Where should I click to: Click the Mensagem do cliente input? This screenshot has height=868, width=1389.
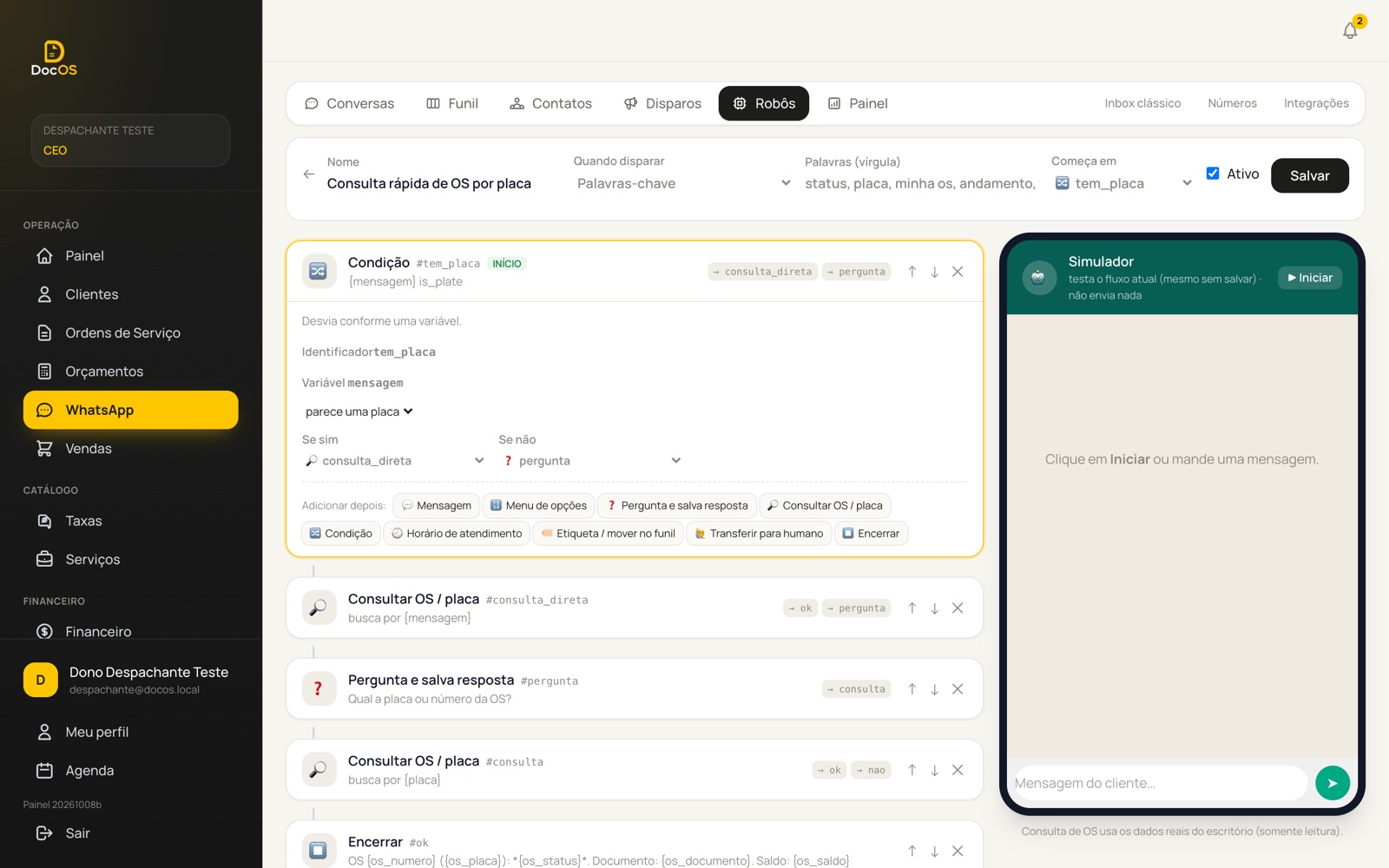tap(1159, 783)
